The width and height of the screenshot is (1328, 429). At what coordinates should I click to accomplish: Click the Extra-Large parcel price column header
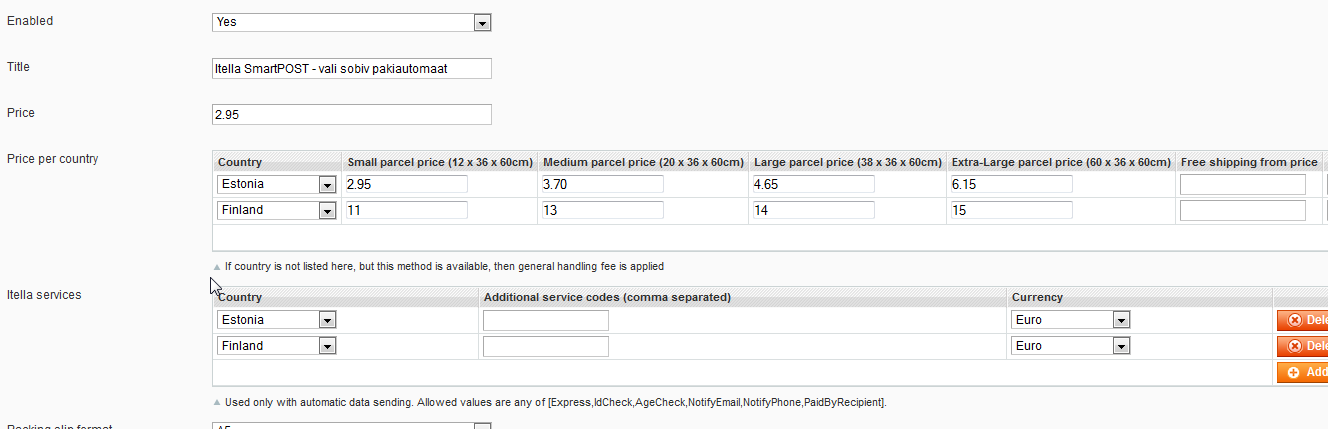[x=1061, y=162]
